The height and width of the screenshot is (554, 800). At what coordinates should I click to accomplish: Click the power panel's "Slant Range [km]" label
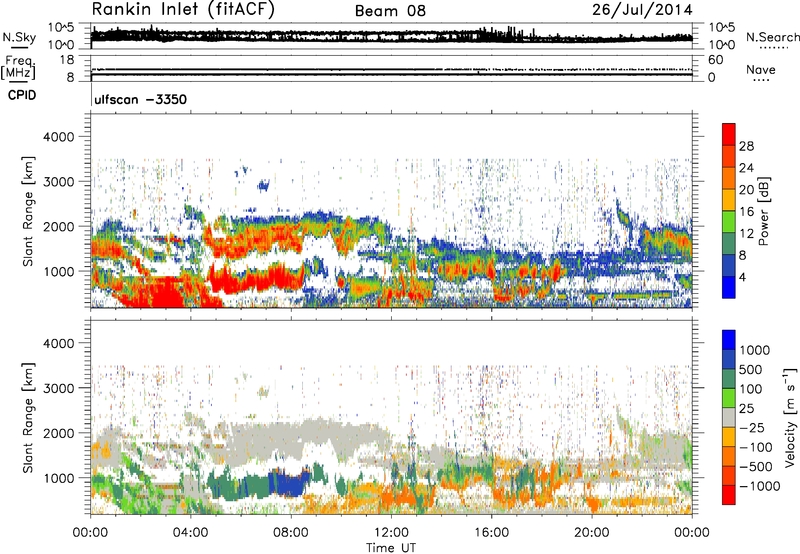(28, 211)
